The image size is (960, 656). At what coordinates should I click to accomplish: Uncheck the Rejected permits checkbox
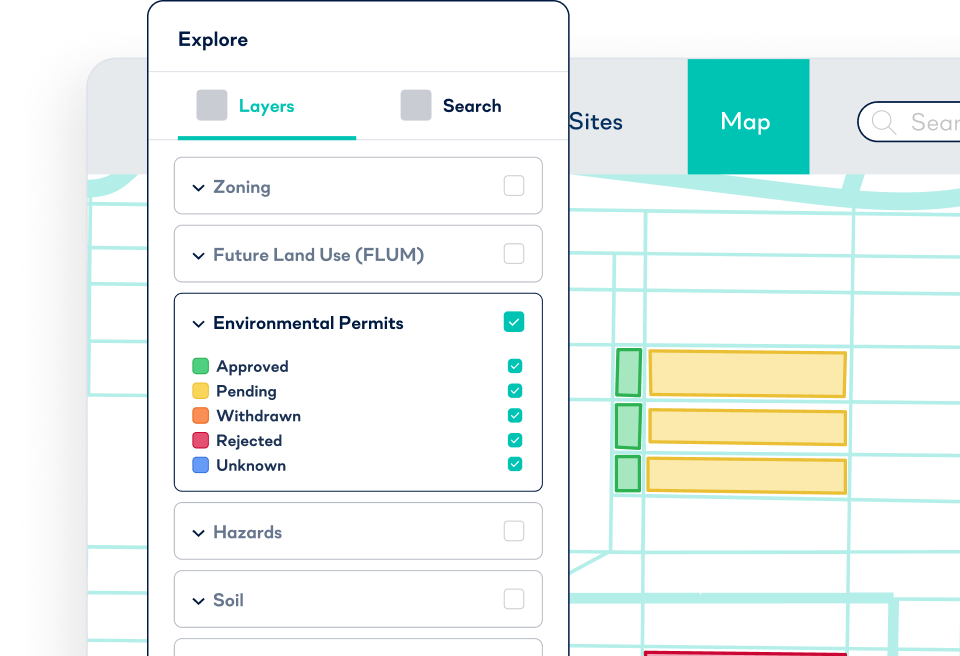tap(515, 440)
